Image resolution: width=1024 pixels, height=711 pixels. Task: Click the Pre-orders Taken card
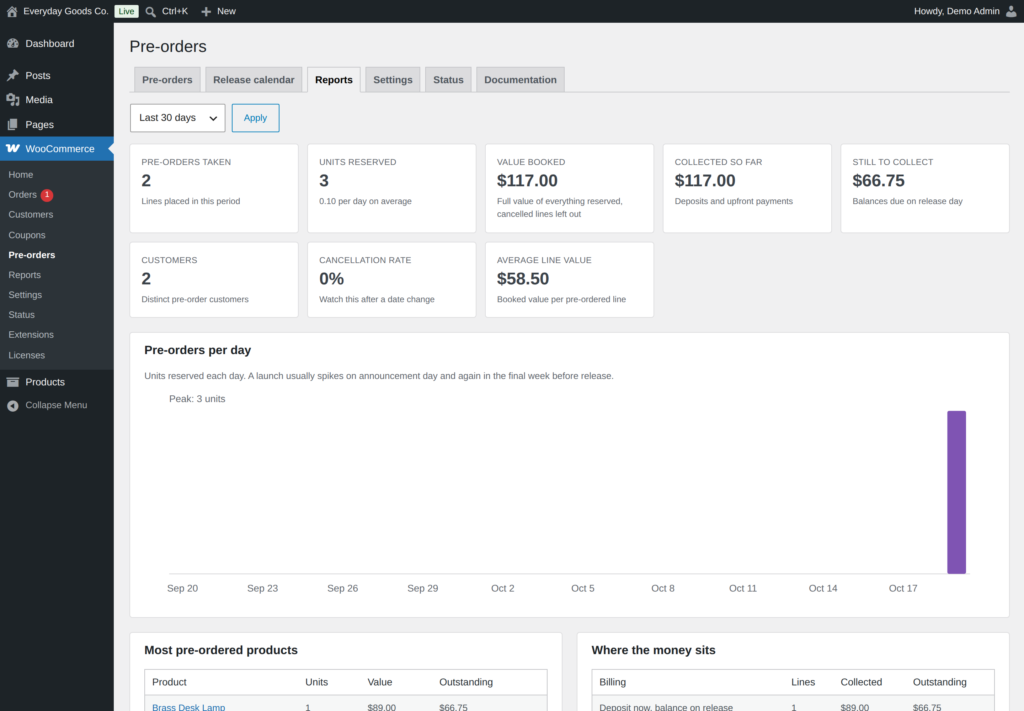[x=214, y=188]
